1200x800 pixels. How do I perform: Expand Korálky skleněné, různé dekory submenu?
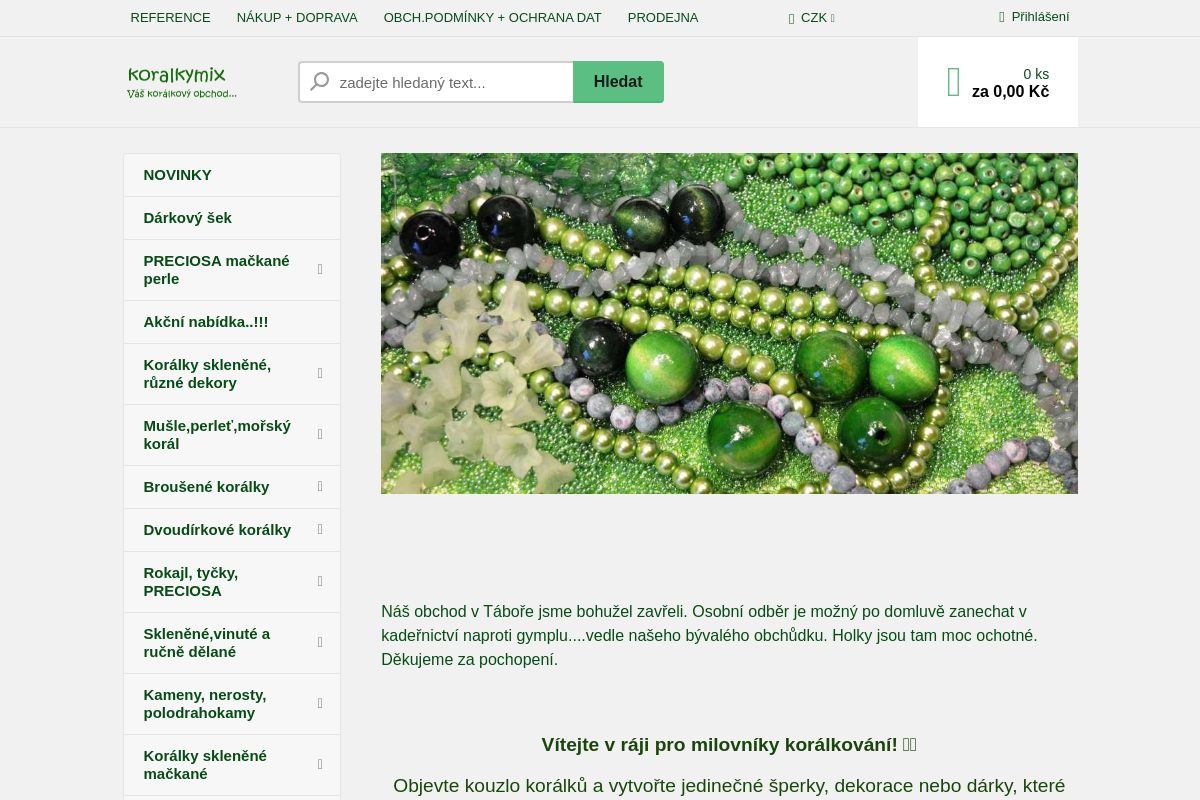(x=320, y=373)
